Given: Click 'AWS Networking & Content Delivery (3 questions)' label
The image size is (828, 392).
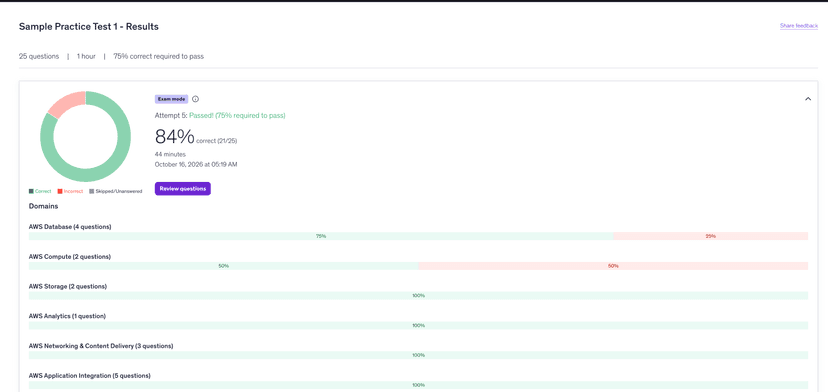Looking at the screenshot, I should [101, 346].
